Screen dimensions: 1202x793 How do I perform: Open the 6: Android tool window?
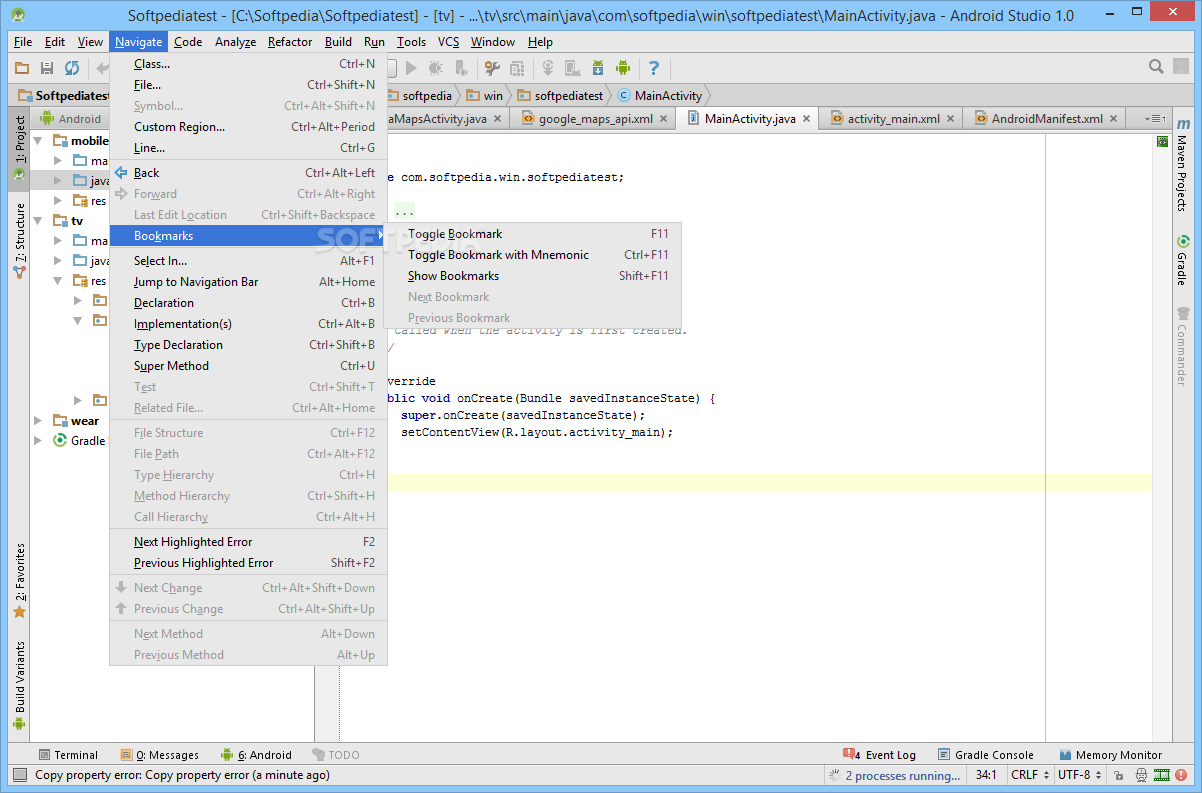[257, 755]
